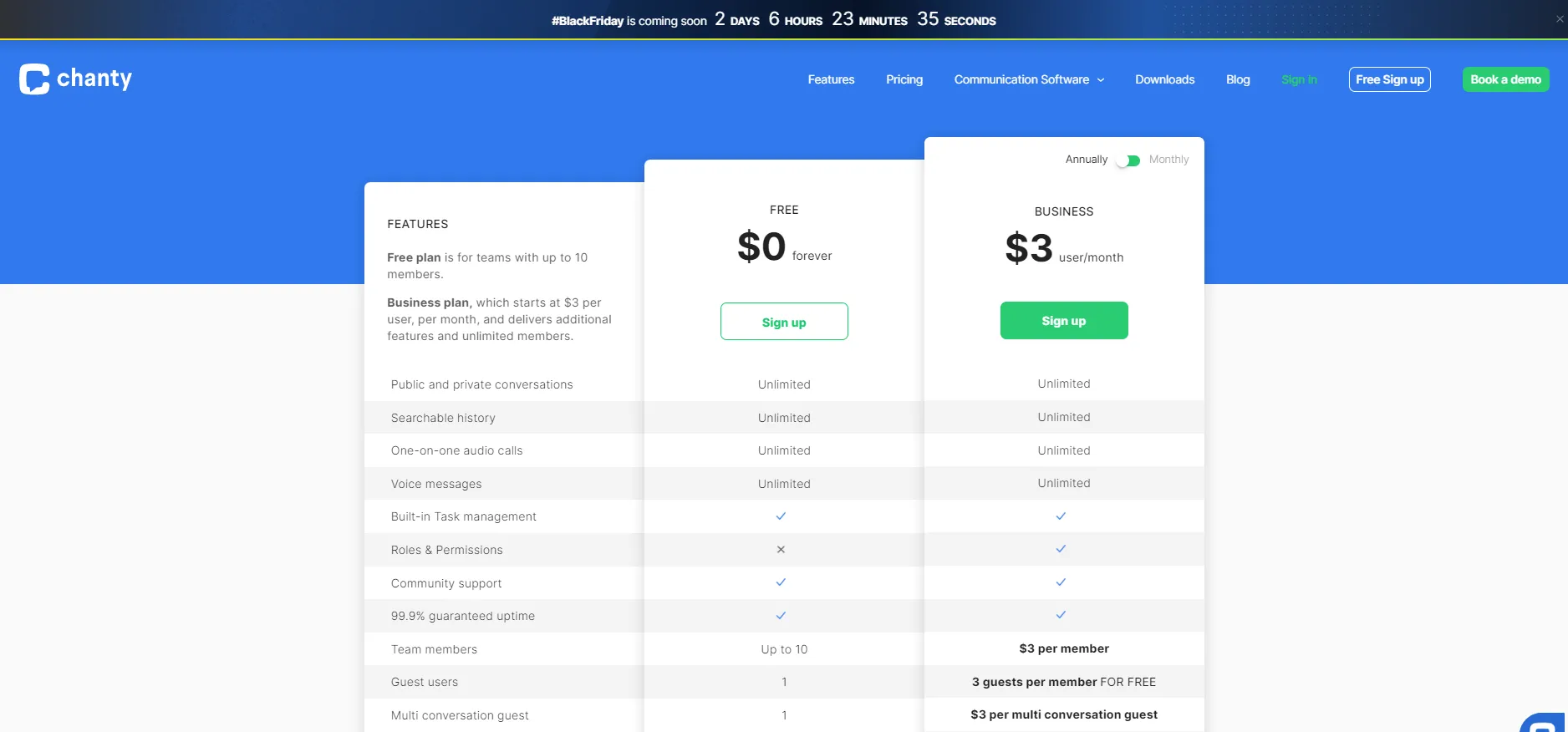1568x732 pixels.
Task: Click the Free plan guaranteed uptime checkmark
Action: [781, 616]
